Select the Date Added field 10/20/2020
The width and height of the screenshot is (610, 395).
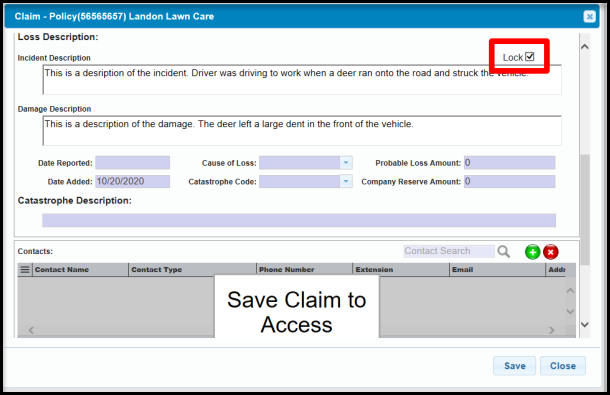132,181
